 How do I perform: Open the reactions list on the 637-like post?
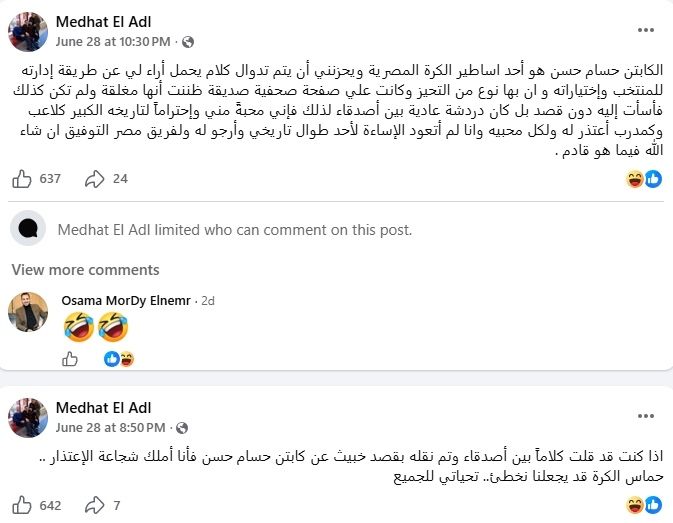coord(644,179)
